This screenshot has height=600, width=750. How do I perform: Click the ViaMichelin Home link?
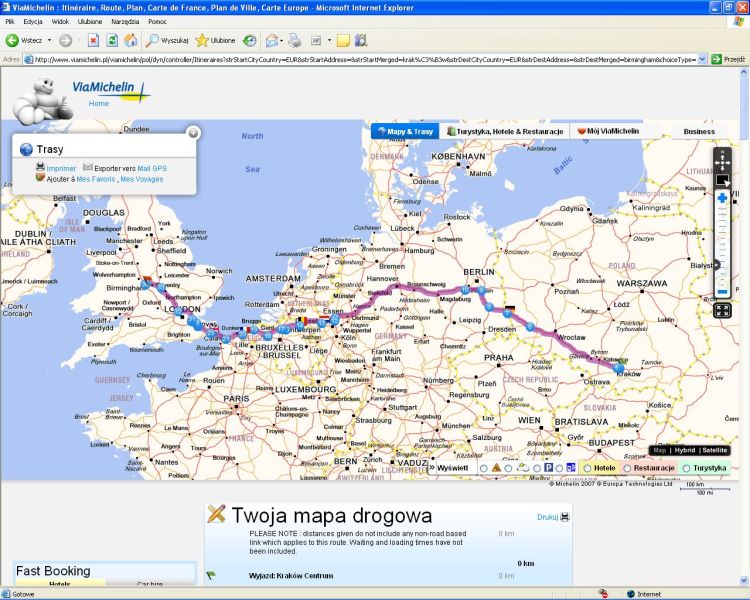(99, 103)
